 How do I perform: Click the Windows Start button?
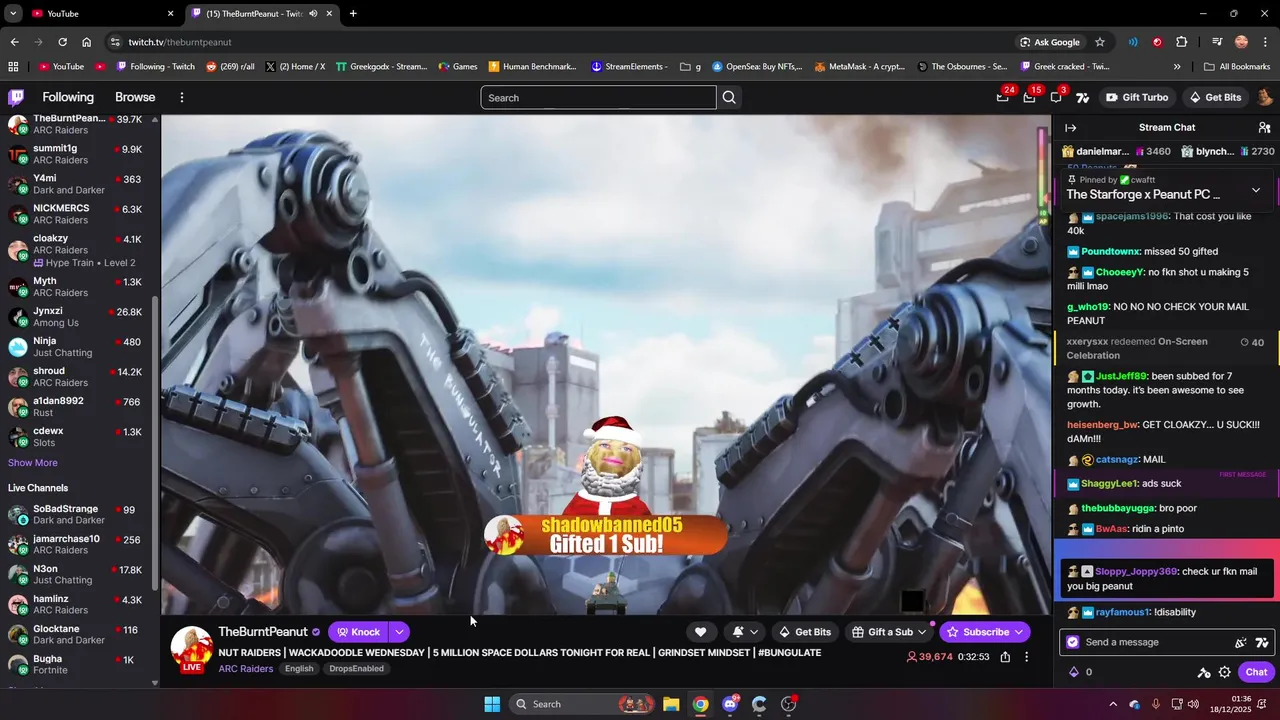(492, 704)
